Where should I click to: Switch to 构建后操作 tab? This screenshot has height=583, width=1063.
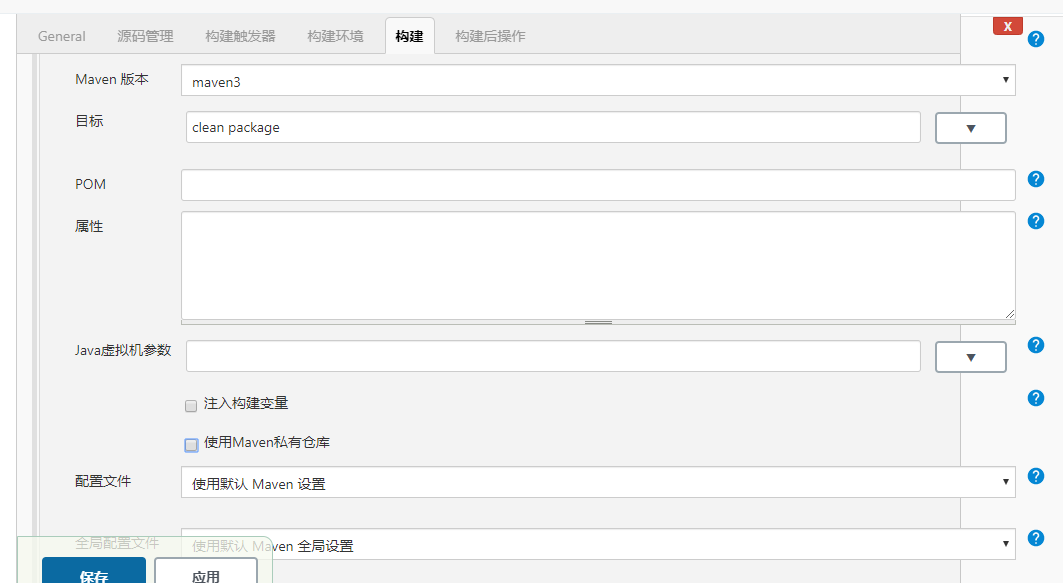point(490,37)
